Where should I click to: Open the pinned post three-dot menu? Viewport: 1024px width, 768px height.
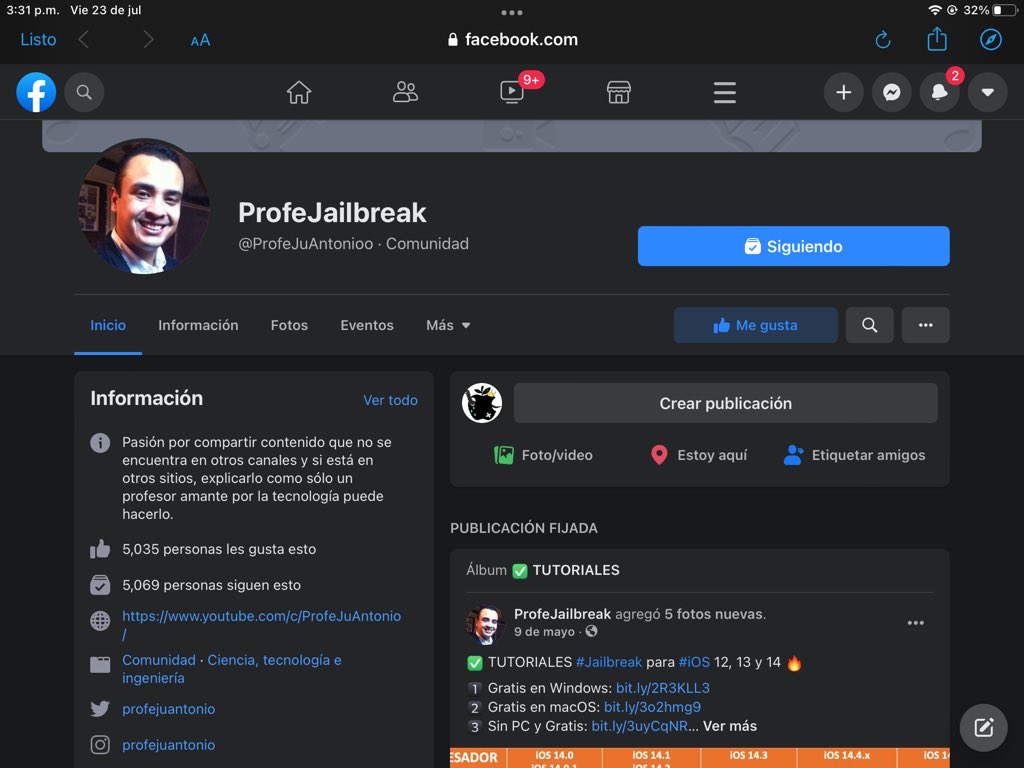click(916, 623)
